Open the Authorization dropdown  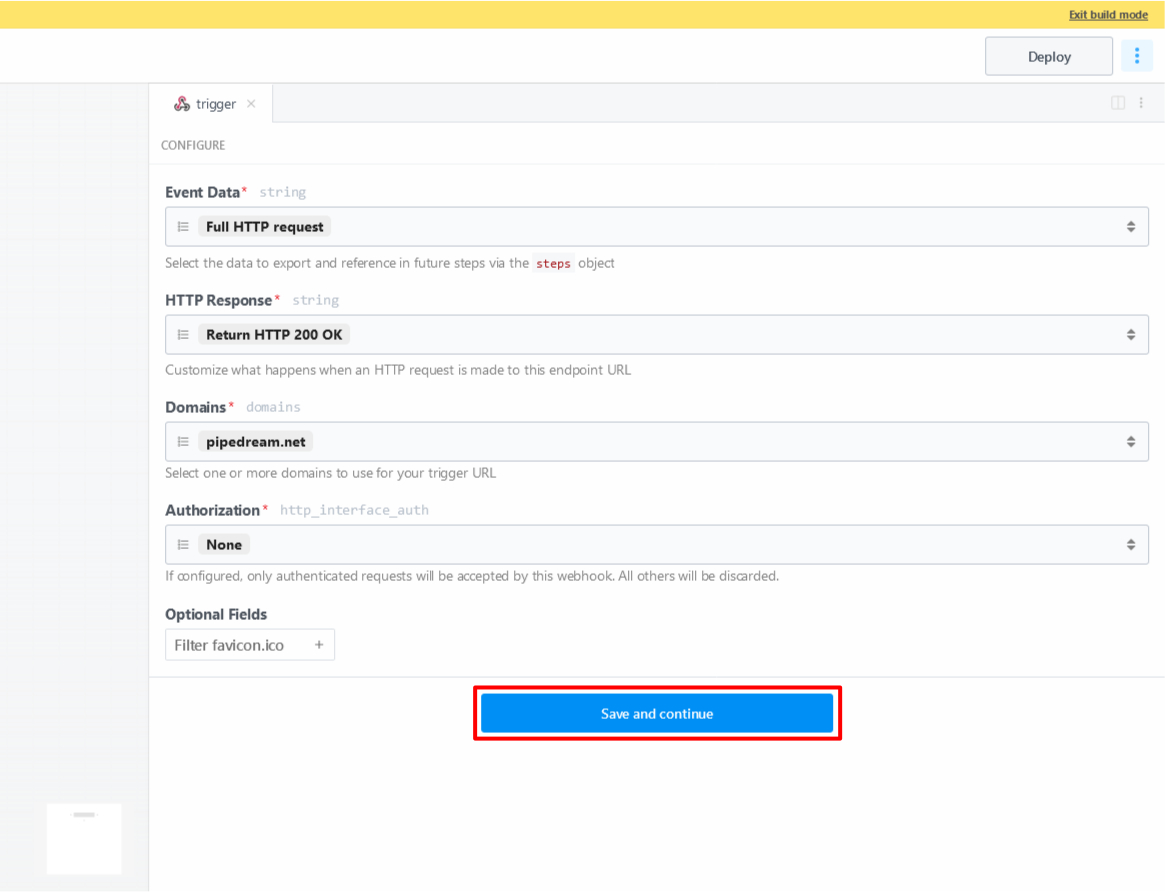657,544
